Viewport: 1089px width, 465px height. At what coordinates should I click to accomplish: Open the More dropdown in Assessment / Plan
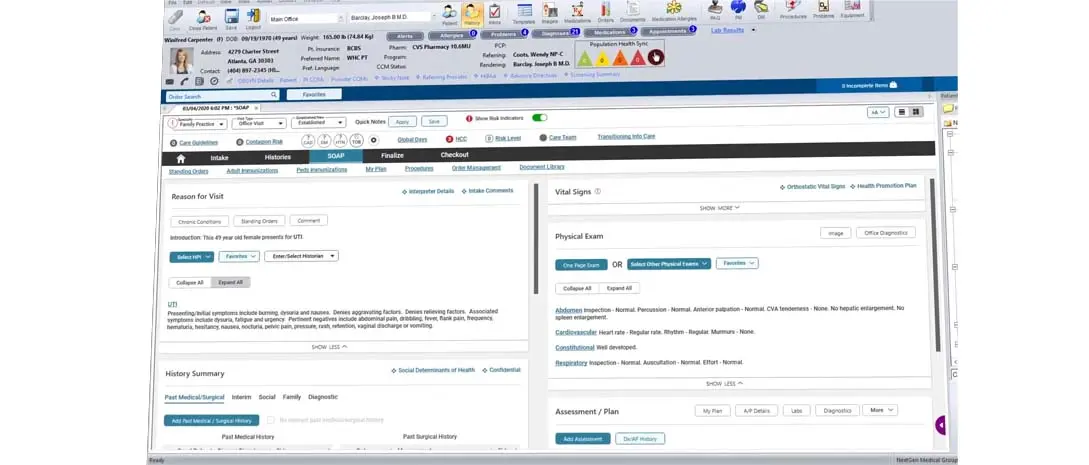[x=880, y=410]
